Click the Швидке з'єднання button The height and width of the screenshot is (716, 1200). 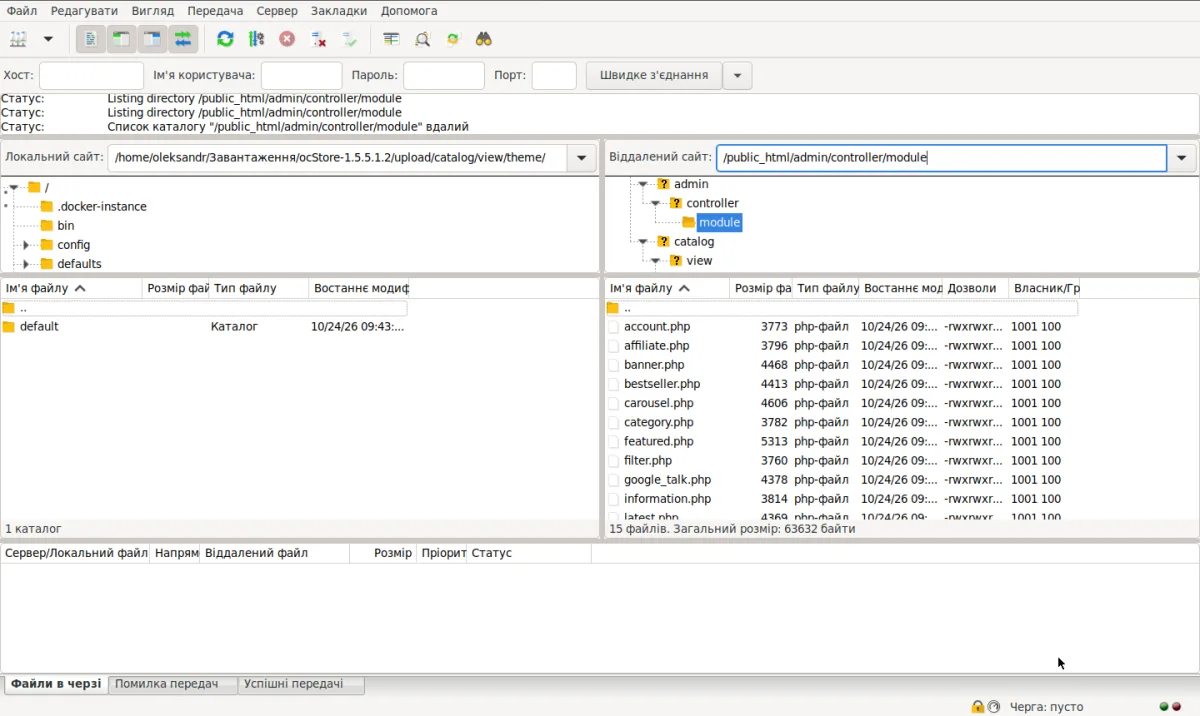coord(654,75)
